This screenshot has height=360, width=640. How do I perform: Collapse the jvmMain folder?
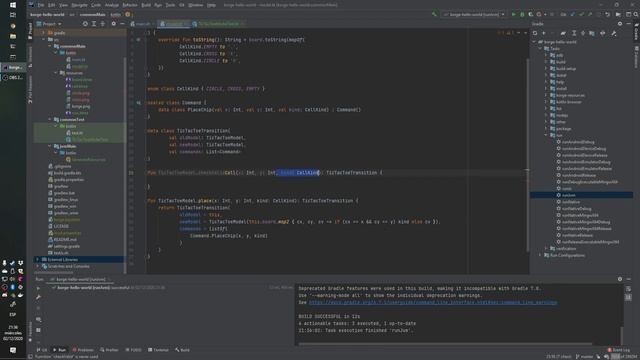pos(50,146)
